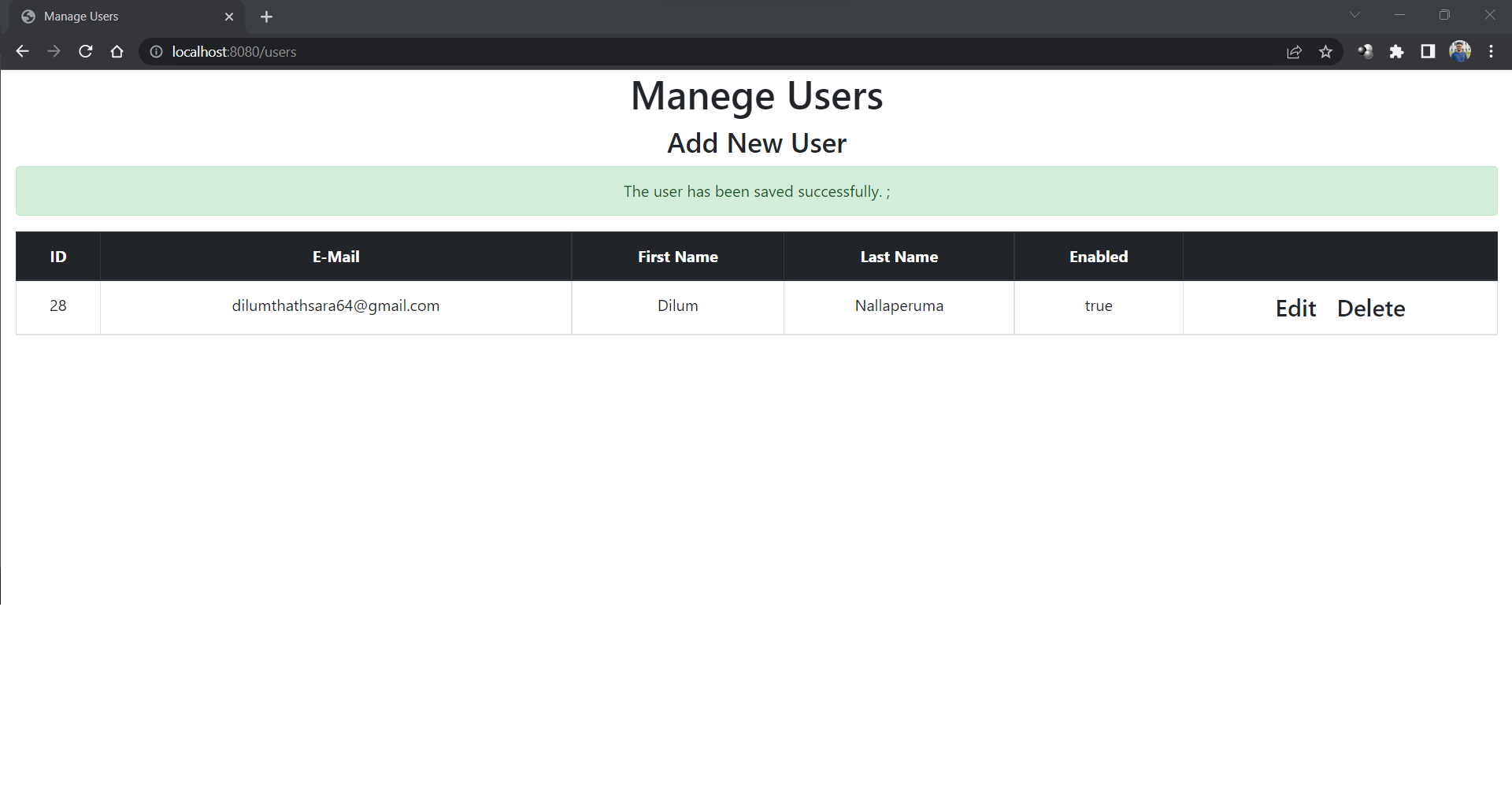
Task: Navigate forward using the forward arrow
Action: (x=54, y=51)
